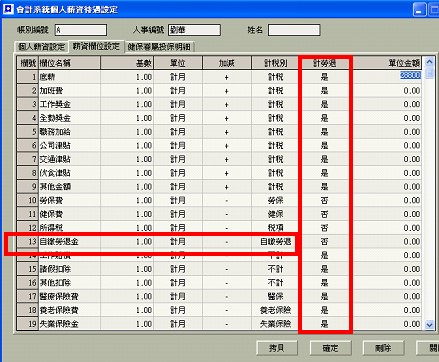This screenshot has width=439, height=362.
Task: Click the scrollbar down arrow of the table
Action: click(429, 324)
